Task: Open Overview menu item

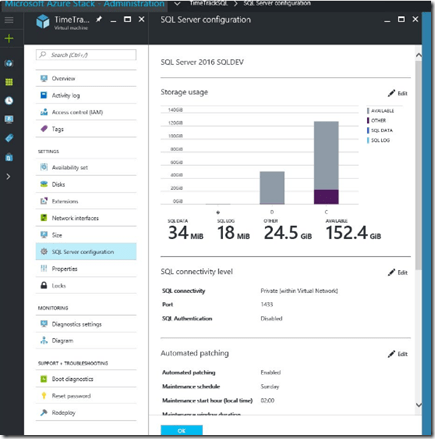Action: [86, 78]
